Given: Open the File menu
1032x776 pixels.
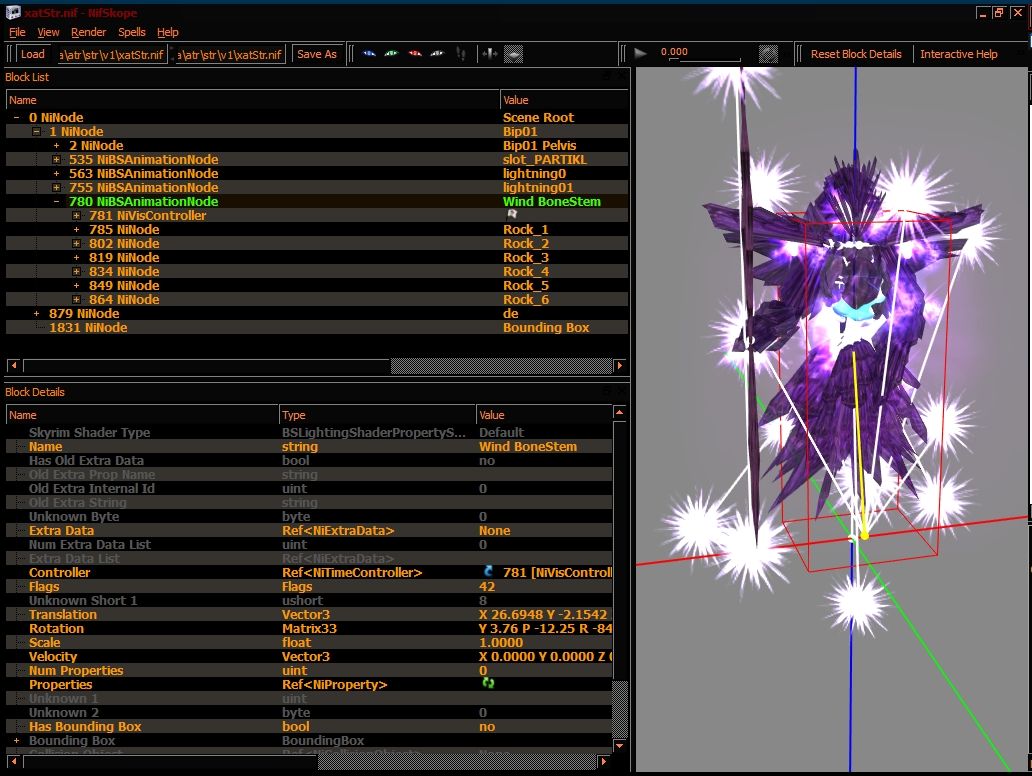Looking at the screenshot, I should (x=17, y=32).
